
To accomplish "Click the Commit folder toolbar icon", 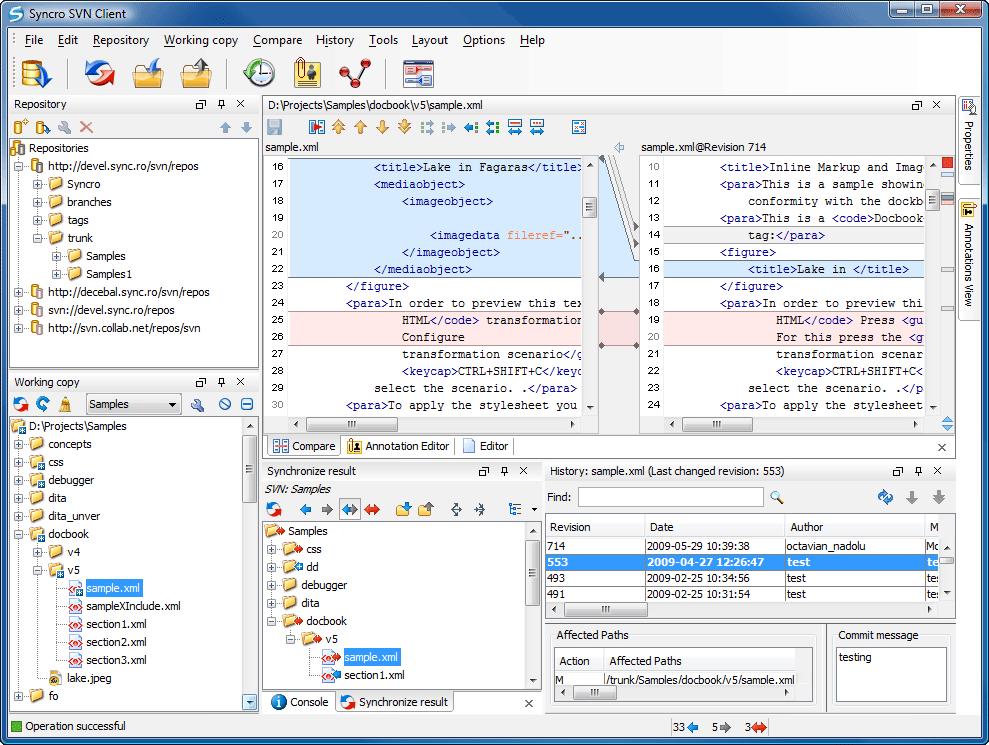I will tap(196, 73).
